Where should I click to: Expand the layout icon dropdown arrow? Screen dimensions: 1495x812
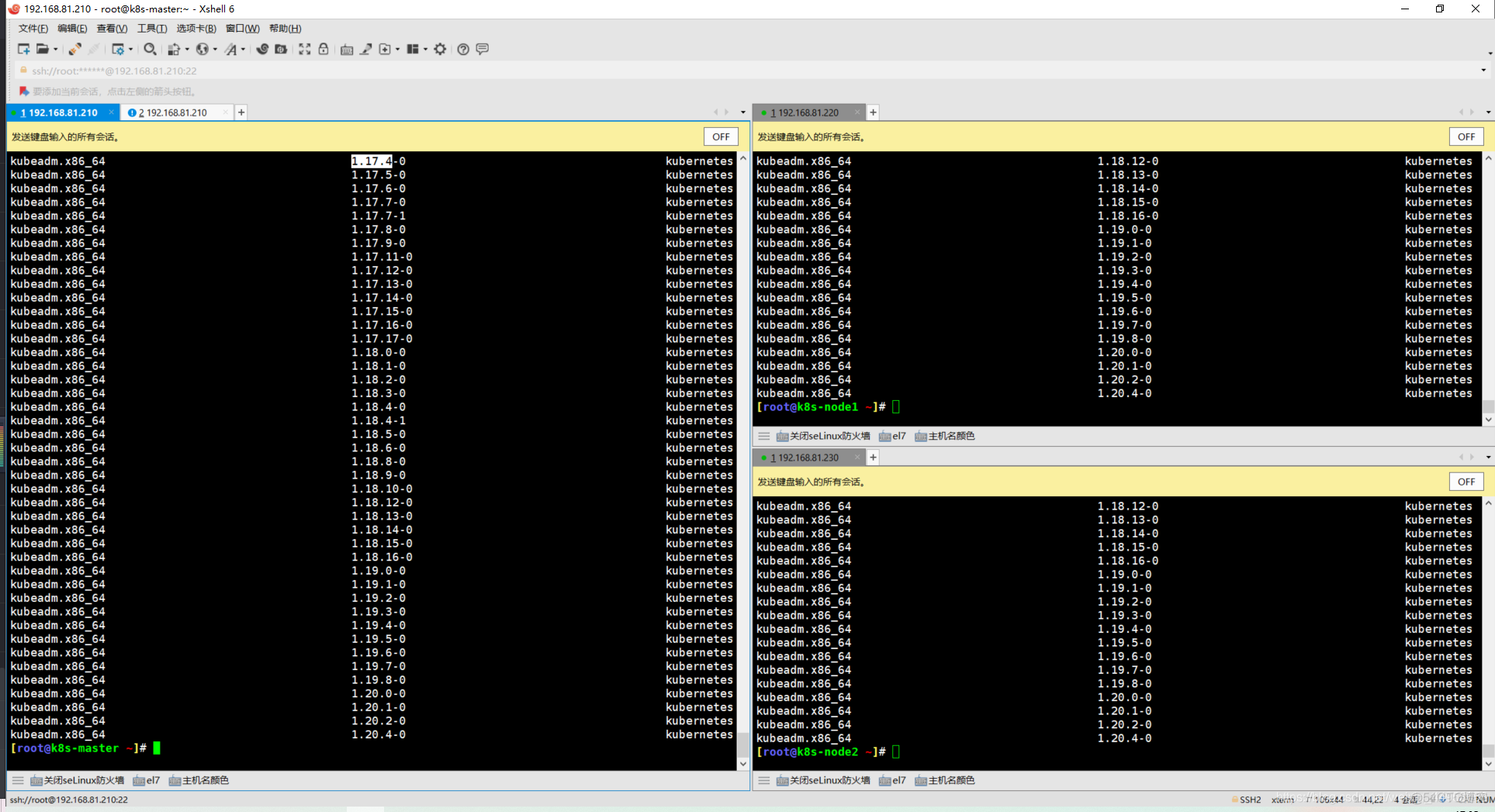[426, 50]
